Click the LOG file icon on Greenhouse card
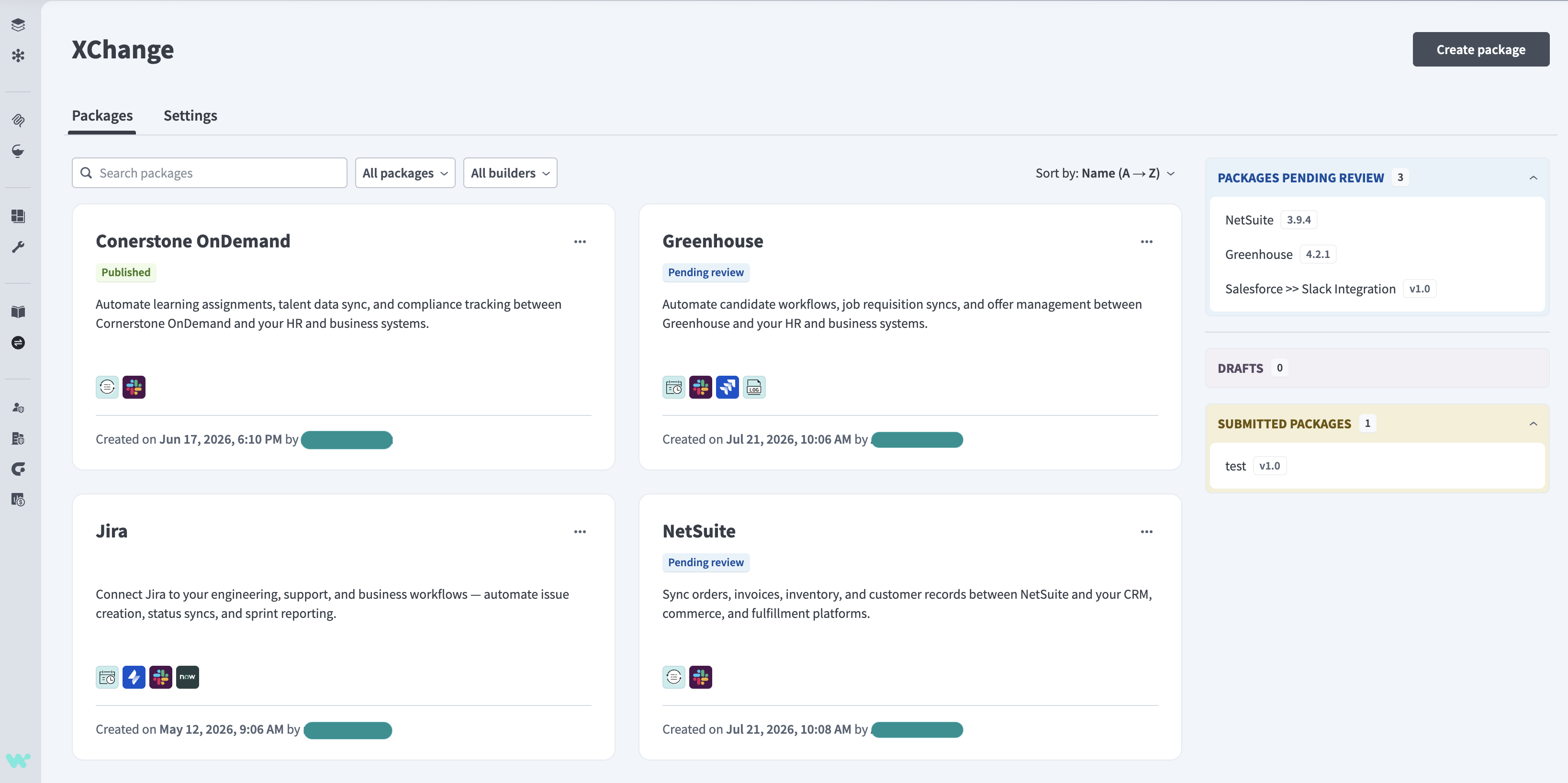1568x783 pixels. tap(754, 387)
